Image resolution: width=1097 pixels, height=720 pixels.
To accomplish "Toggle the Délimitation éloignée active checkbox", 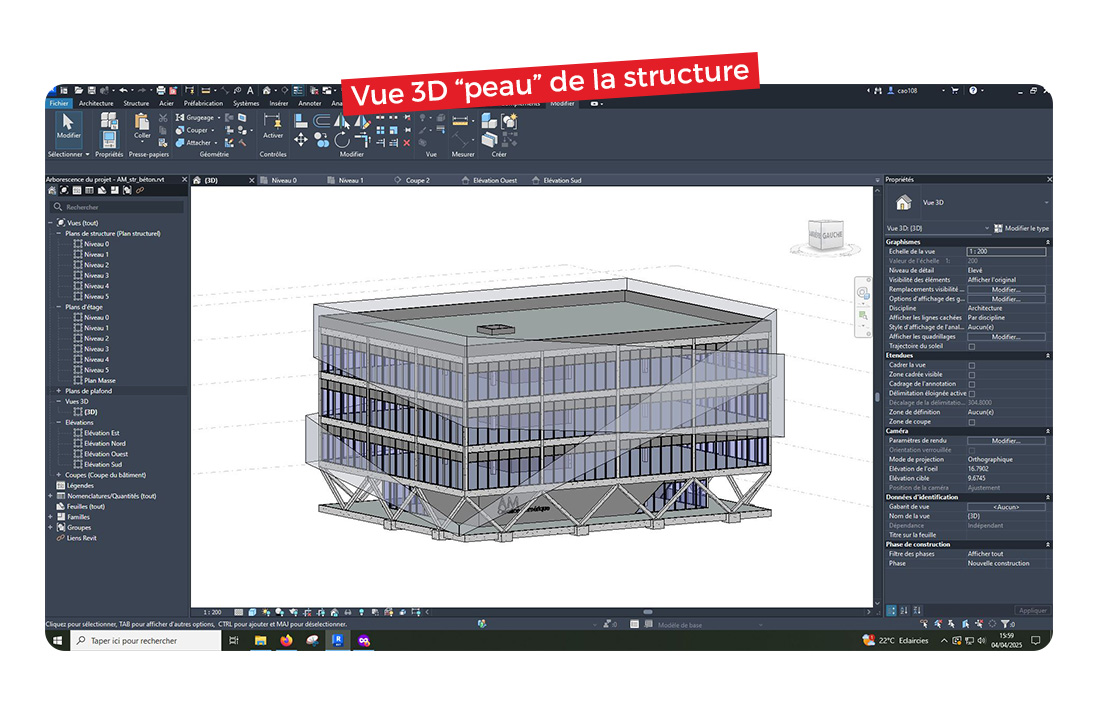I will [972, 393].
